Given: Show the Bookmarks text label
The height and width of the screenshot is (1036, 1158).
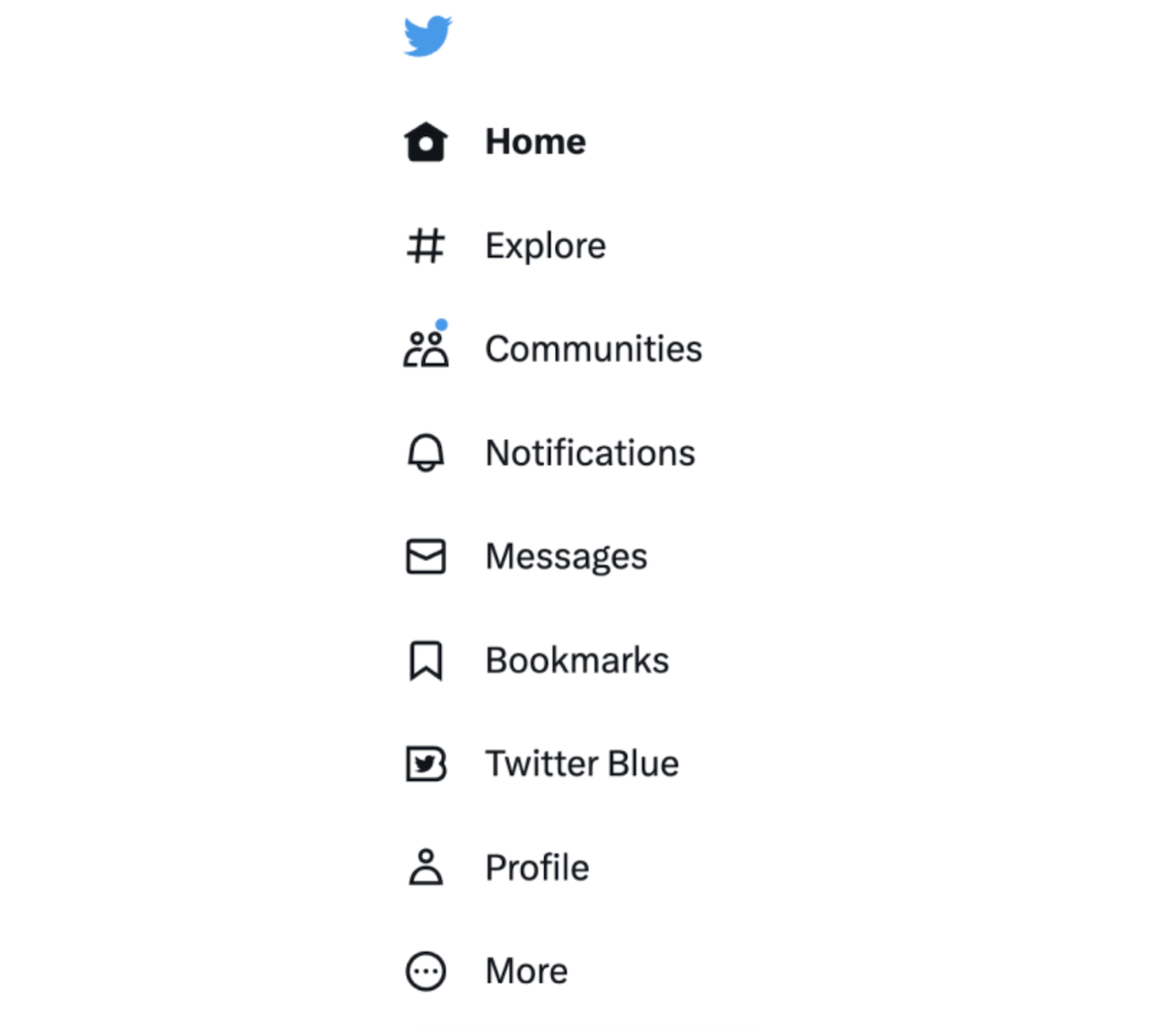Looking at the screenshot, I should click(x=576, y=660).
